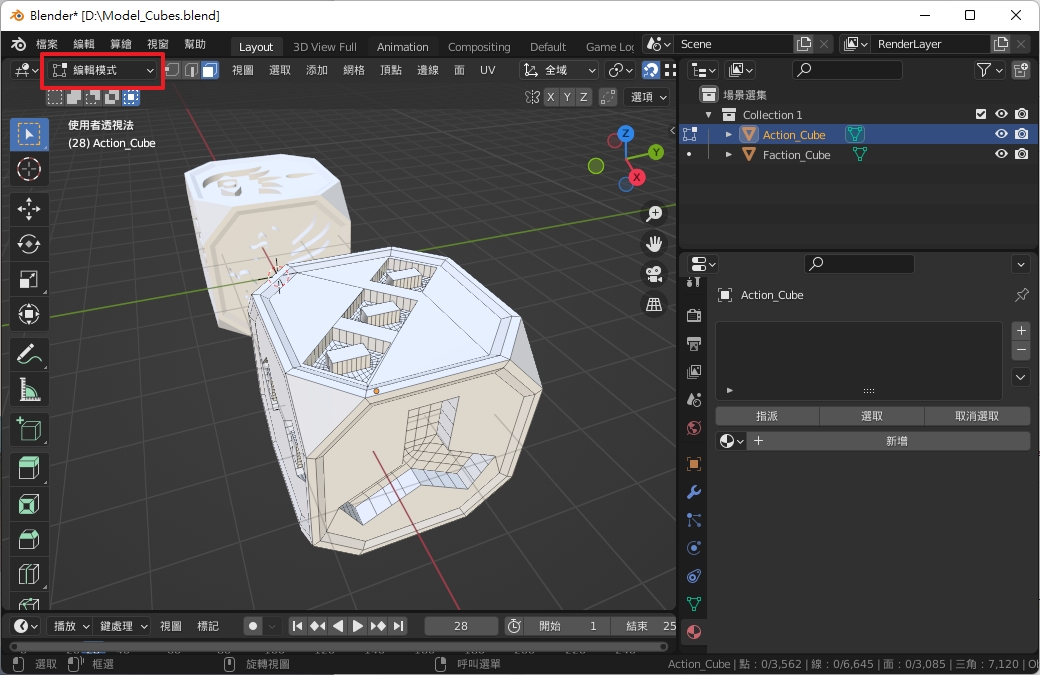Open the Material properties tab
The height and width of the screenshot is (675, 1040).
[694, 632]
